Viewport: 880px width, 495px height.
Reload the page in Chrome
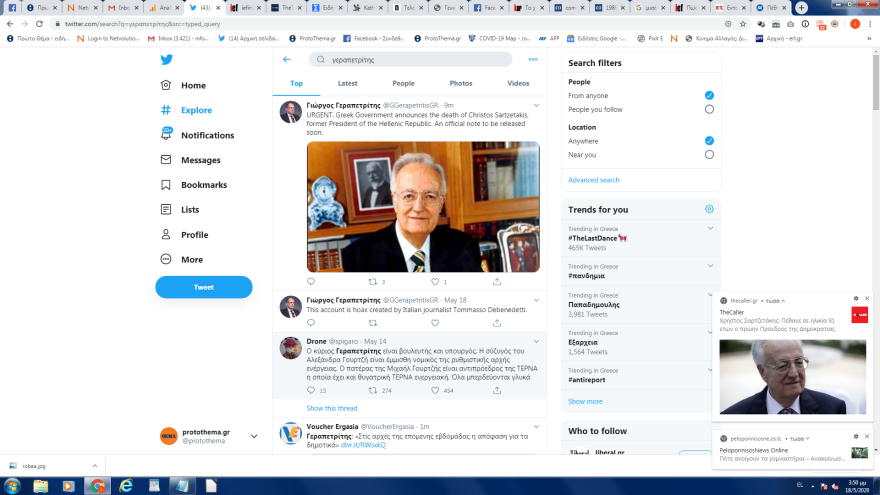[x=39, y=24]
